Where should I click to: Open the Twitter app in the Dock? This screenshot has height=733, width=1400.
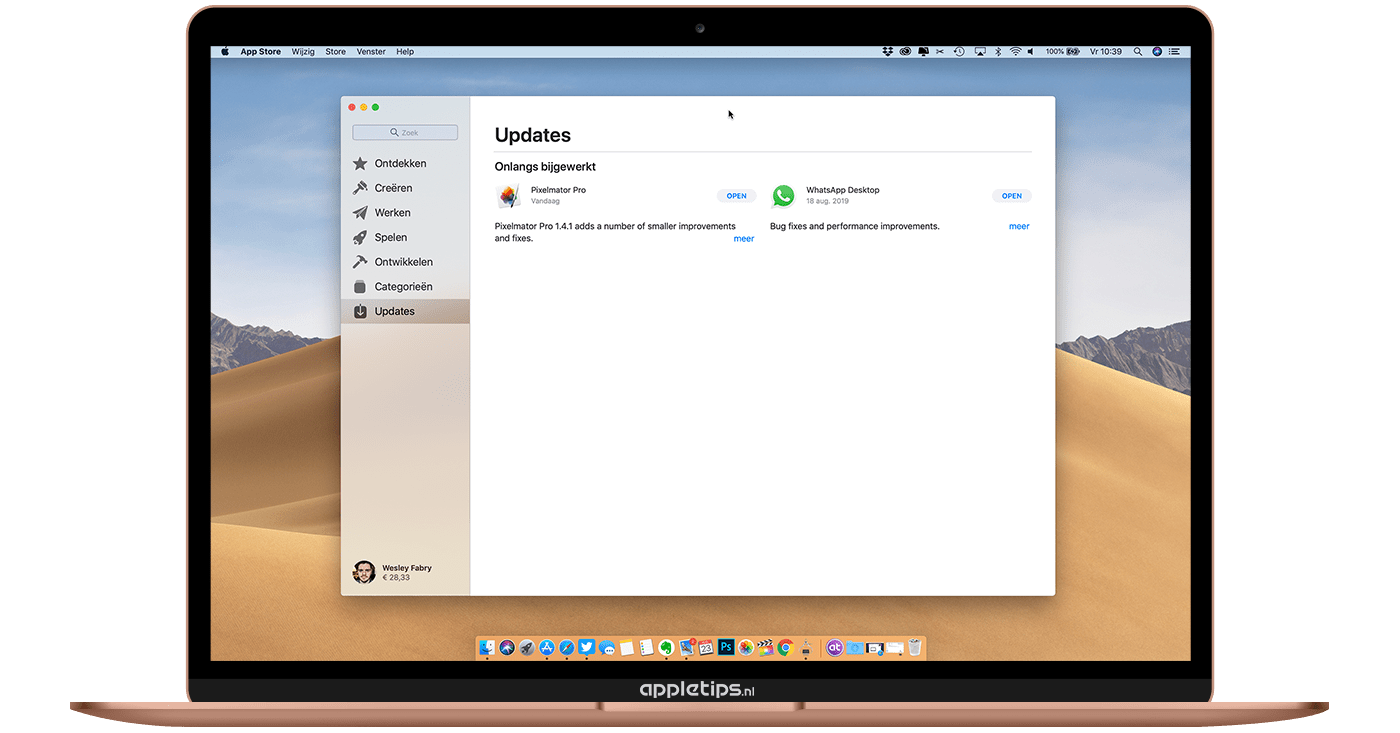(x=586, y=648)
